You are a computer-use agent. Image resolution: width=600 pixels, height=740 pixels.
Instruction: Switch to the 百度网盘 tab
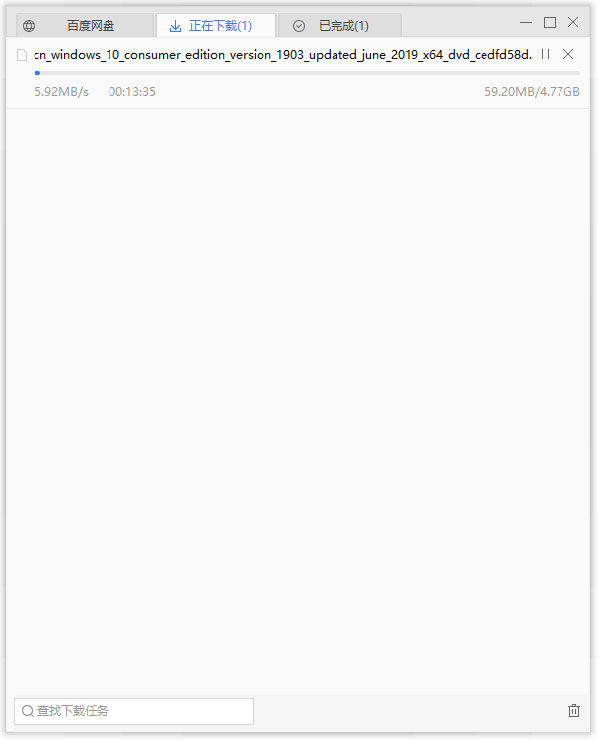85,25
